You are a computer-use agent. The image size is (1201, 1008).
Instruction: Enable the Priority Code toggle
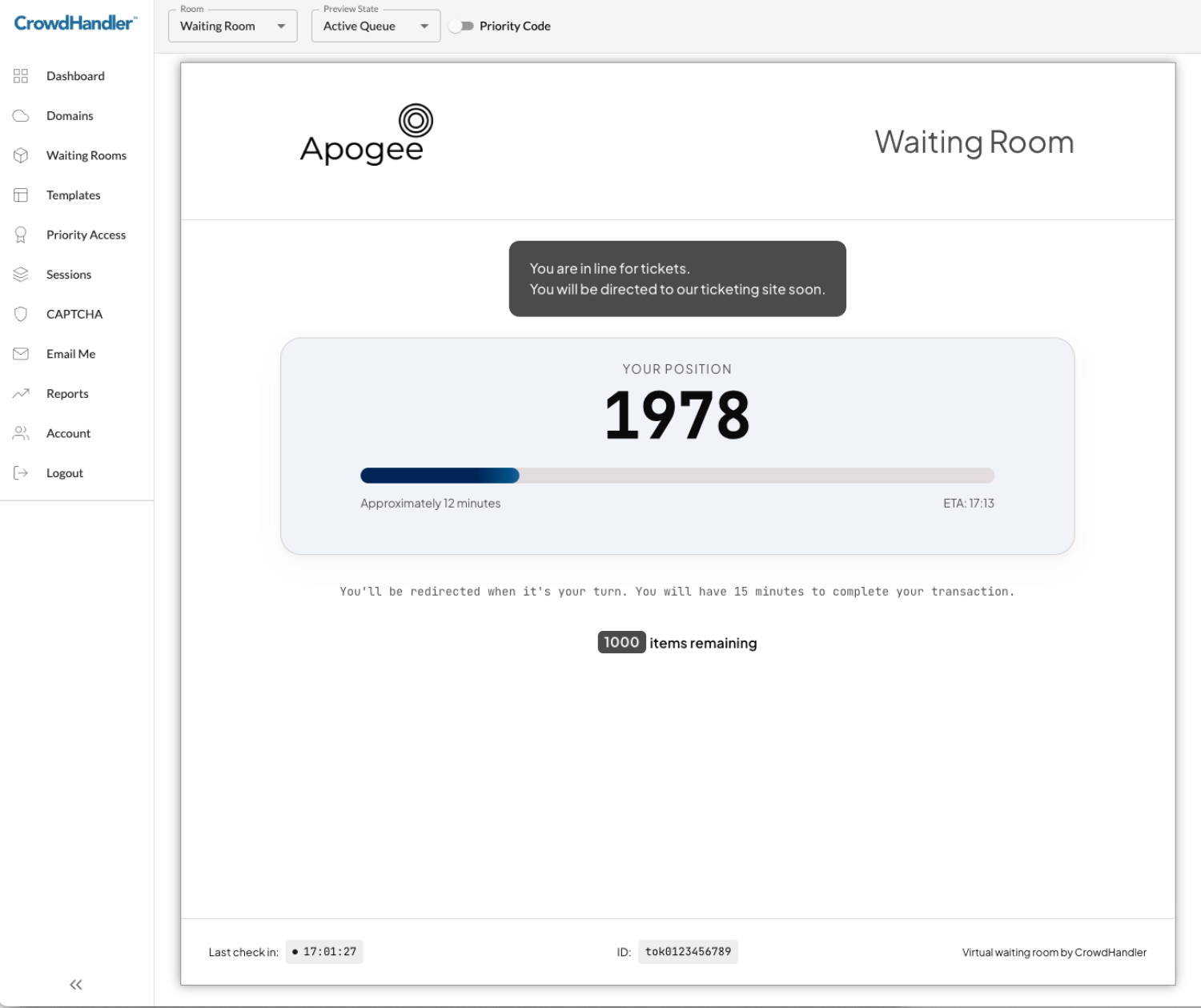point(461,26)
